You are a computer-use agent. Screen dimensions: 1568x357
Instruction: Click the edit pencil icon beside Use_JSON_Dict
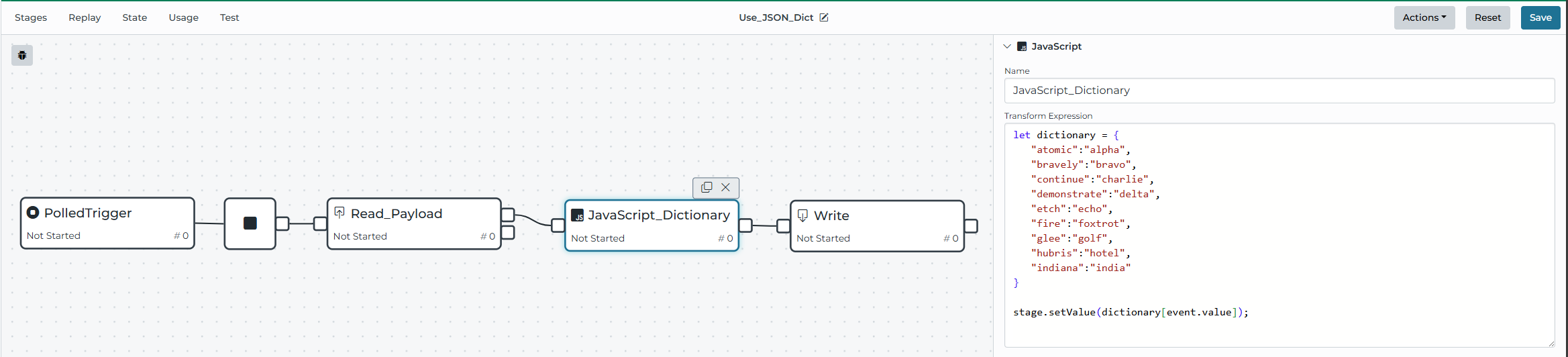tap(824, 17)
